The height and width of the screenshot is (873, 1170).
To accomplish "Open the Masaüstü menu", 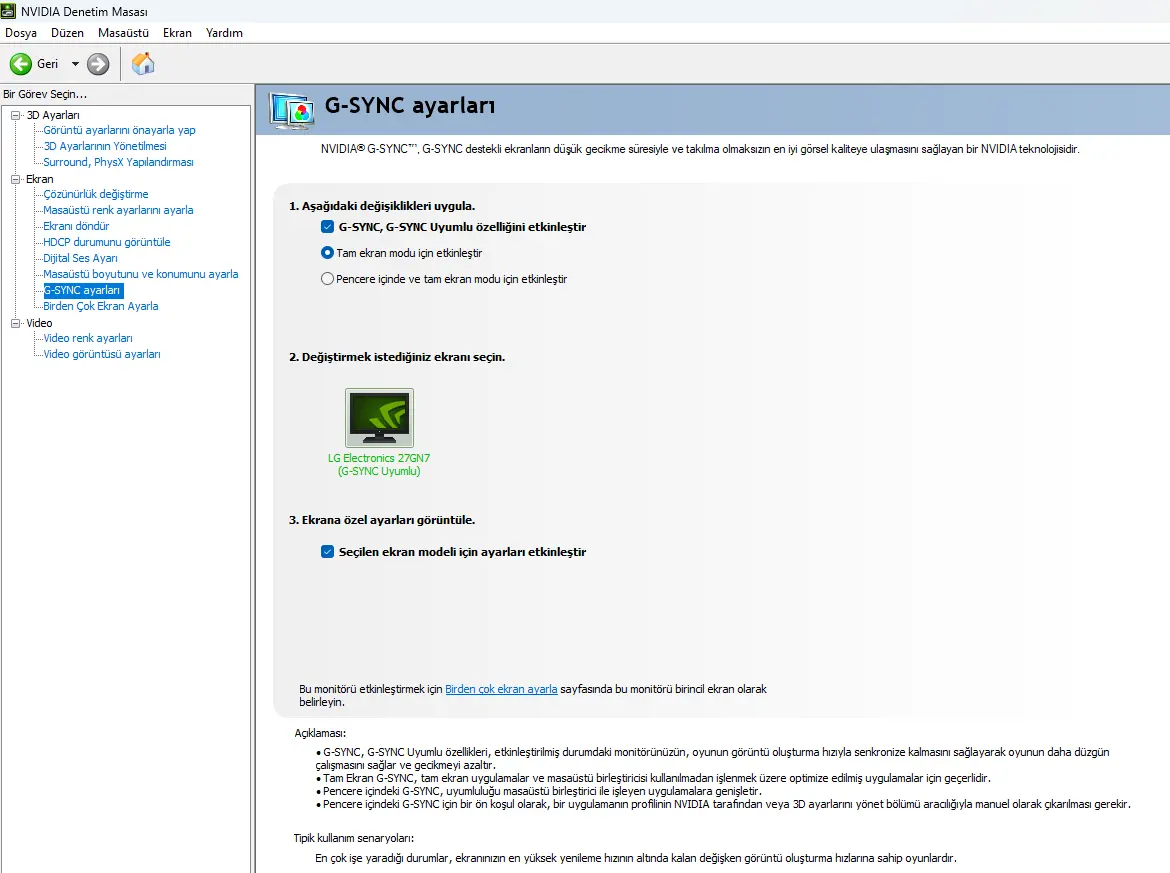I will (123, 33).
